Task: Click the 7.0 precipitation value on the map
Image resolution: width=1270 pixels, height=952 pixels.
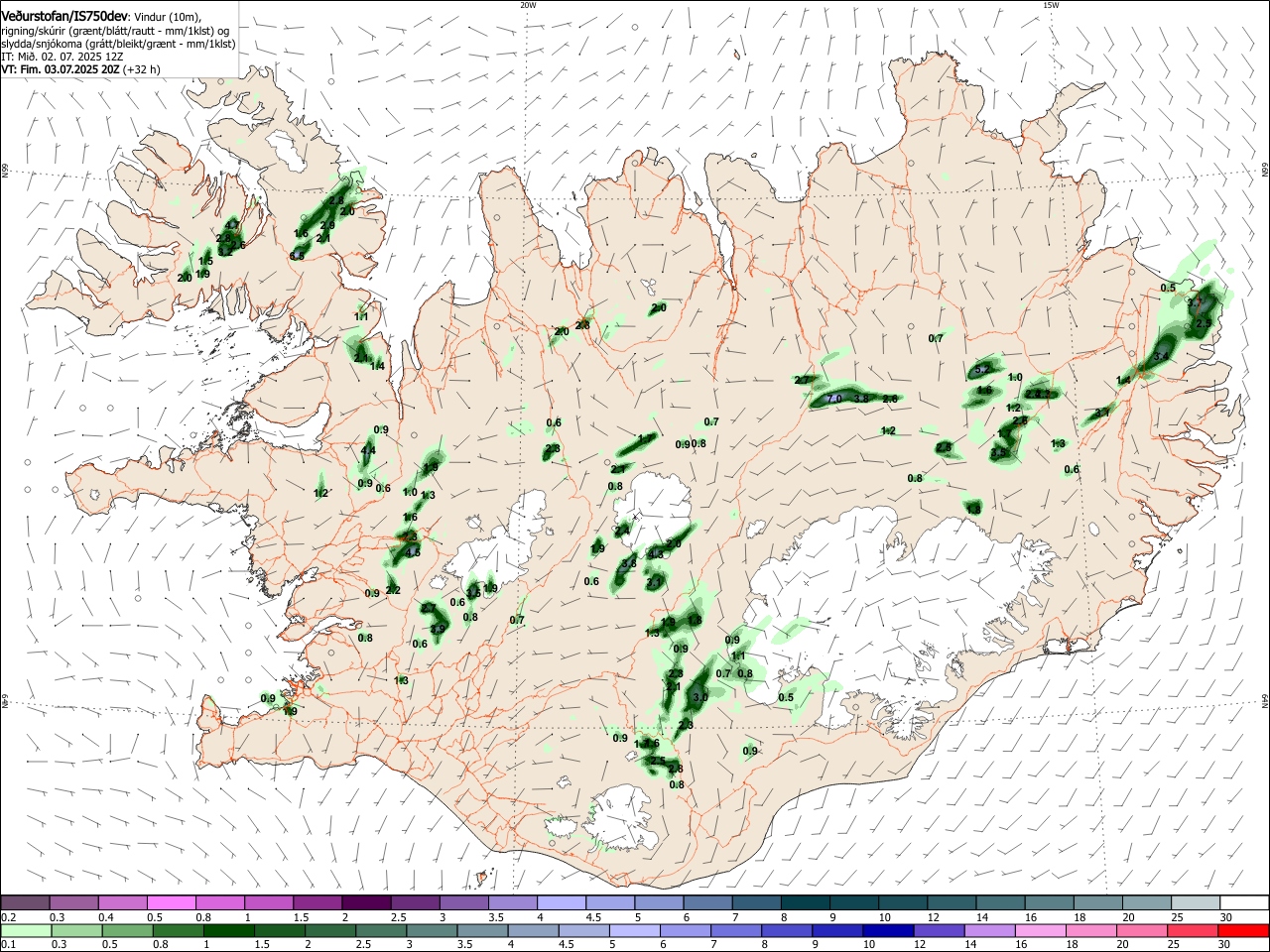Action: [x=834, y=399]
